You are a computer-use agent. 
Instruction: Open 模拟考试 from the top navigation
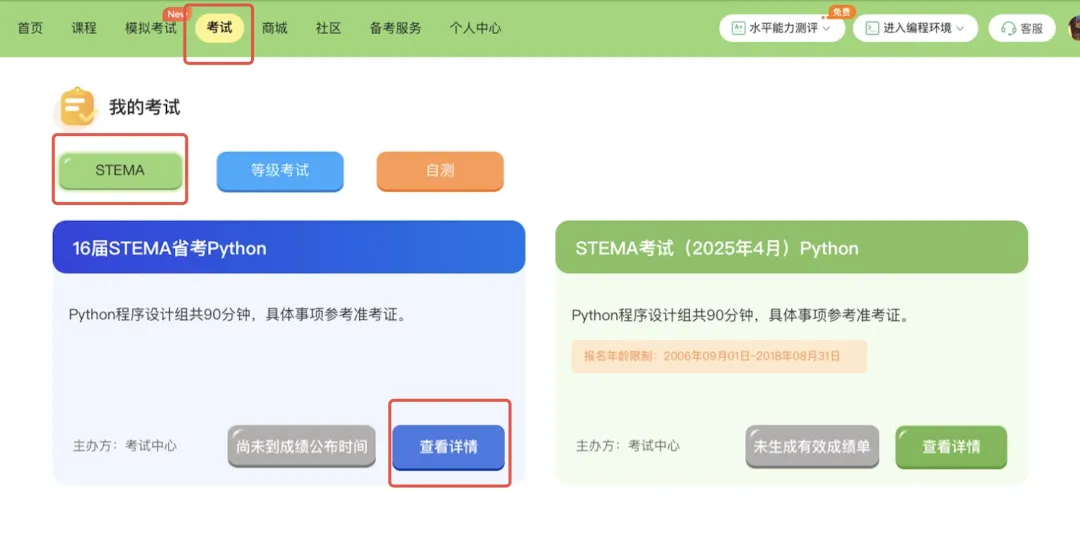click(150, 28)
